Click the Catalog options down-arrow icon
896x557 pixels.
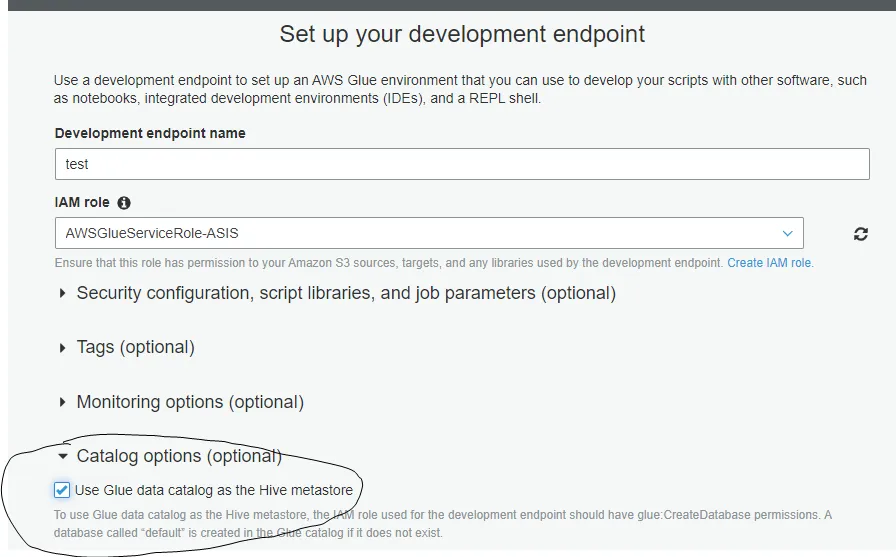(x=63, y=456)
